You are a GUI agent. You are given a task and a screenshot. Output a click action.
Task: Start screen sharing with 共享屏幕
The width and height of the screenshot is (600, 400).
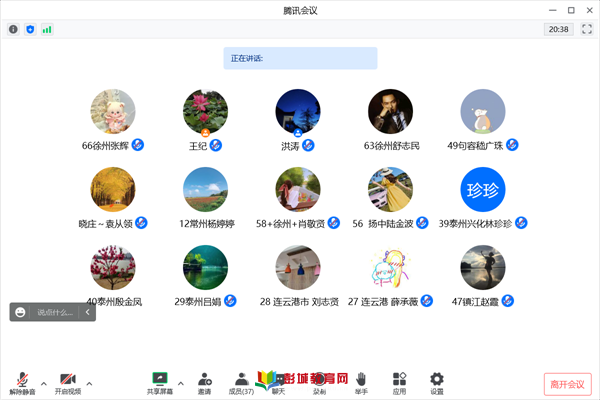point(160,383)
